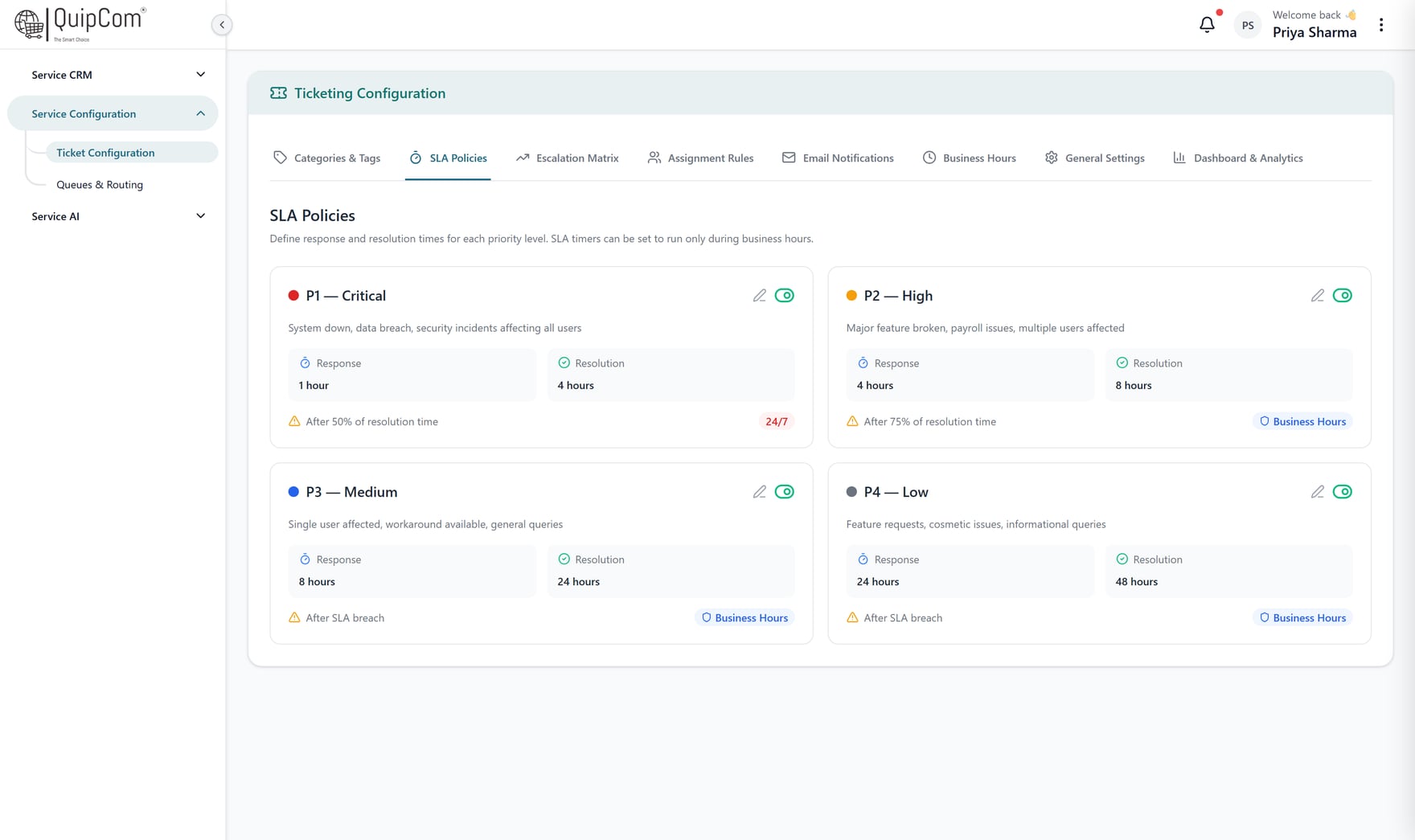This screenshot has height=840, width=1415.
Task: Click the QuipCom logo
Action: tap(80, 24)
